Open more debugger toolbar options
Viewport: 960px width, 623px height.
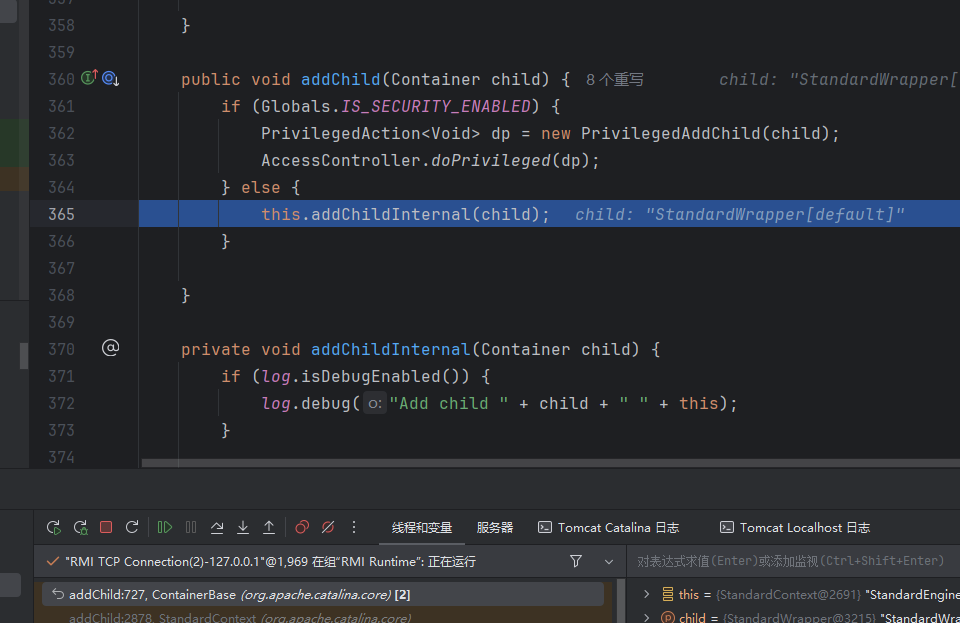(x=354, y=527)
